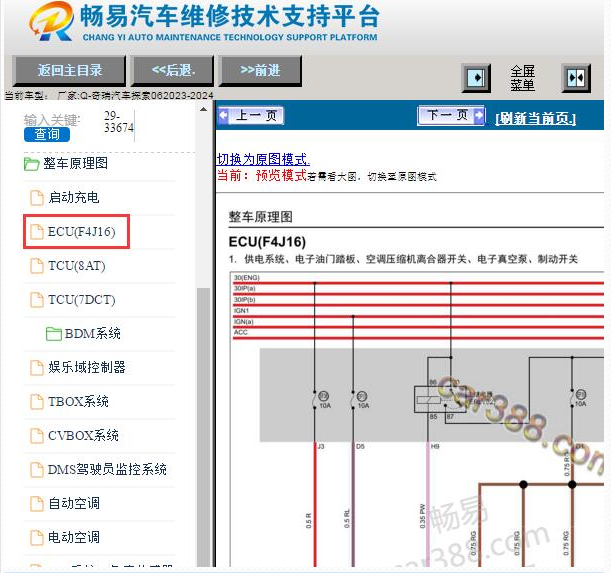Image resolution: width=611 pixels, height=573 pixels.
Task: Click the 返回主目录 button
Action: tap(69, 71)
